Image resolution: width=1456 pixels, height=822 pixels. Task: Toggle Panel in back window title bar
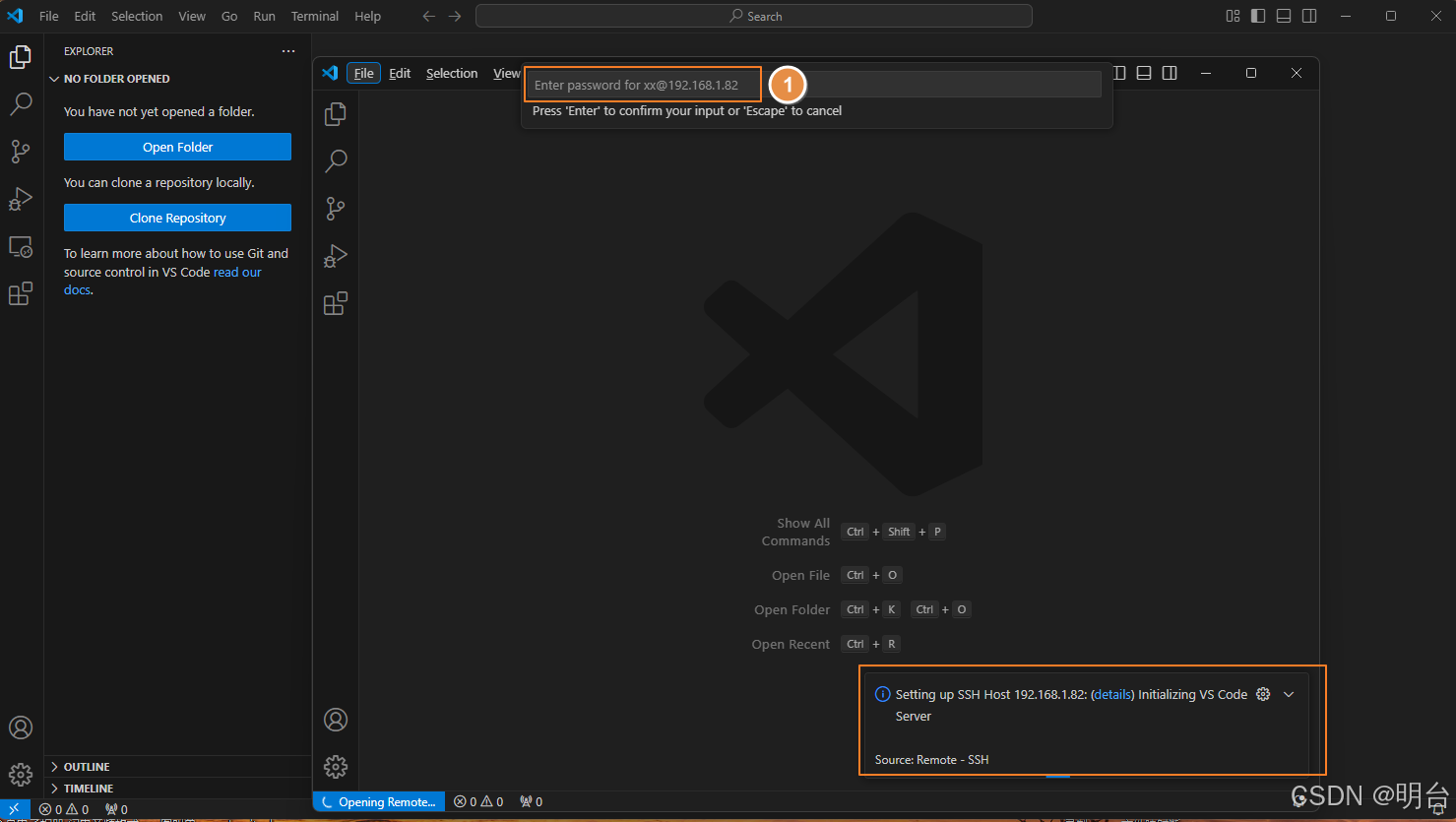[x=1284, y=16]
